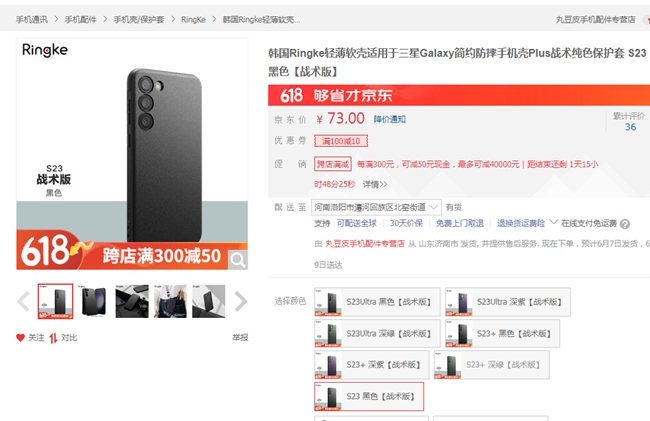Click the heart icon to follow product
The image size is (650, 421).
pyautogui.click(x=21, y=338)
